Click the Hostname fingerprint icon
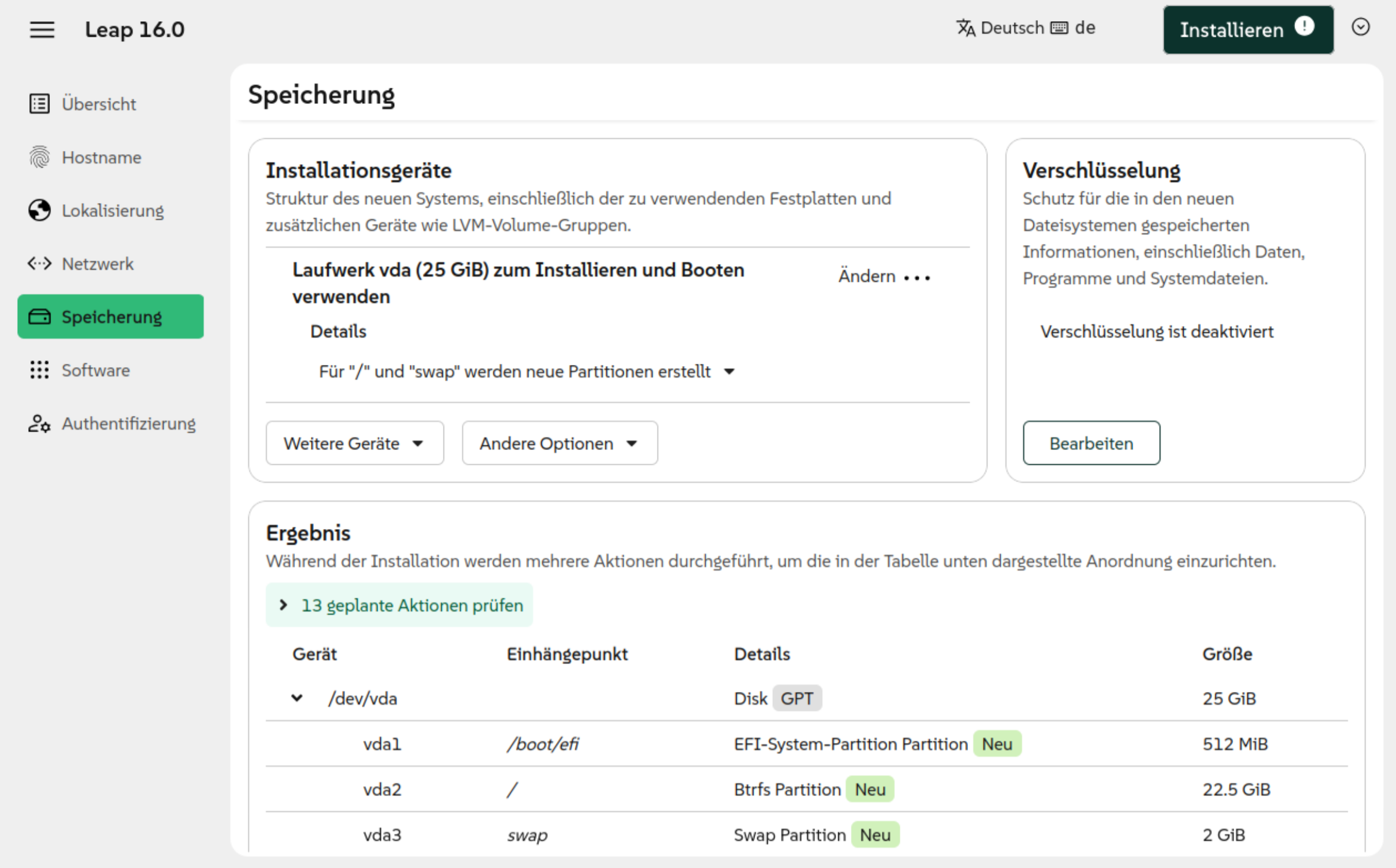Viewport: 1396px width, 868px height. (39, 157)
